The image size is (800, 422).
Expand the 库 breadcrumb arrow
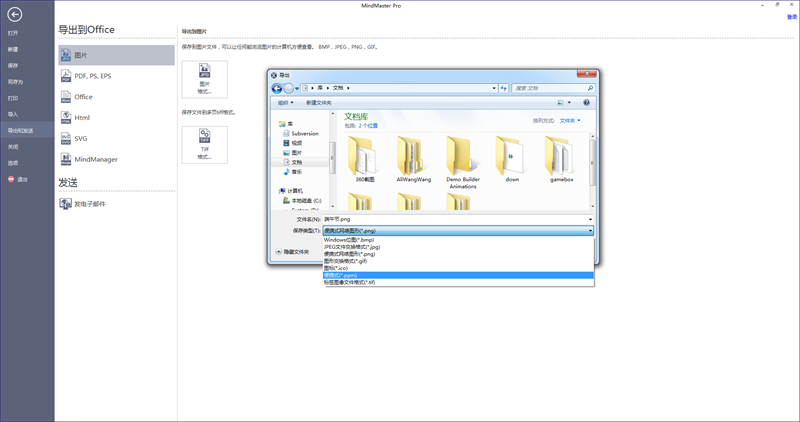(x=327, y=88)
